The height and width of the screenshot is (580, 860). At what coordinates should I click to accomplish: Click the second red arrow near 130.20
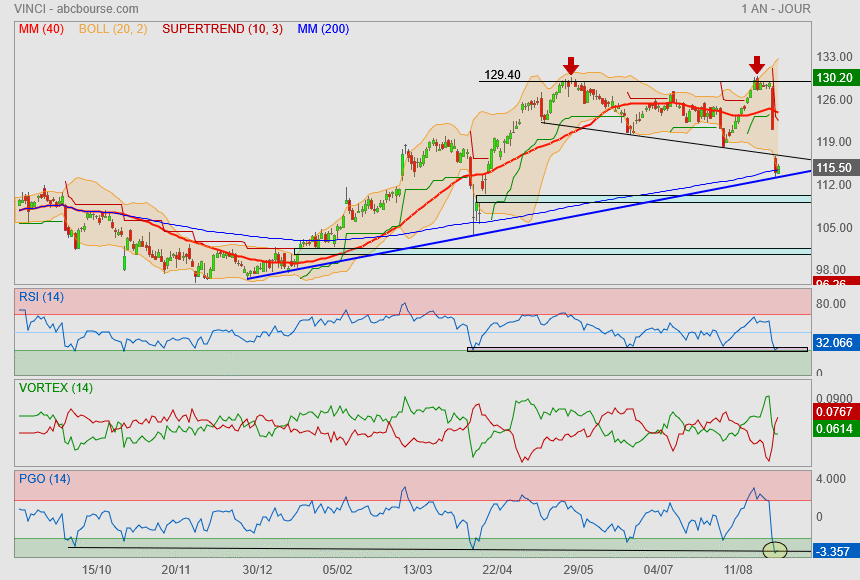758,66
